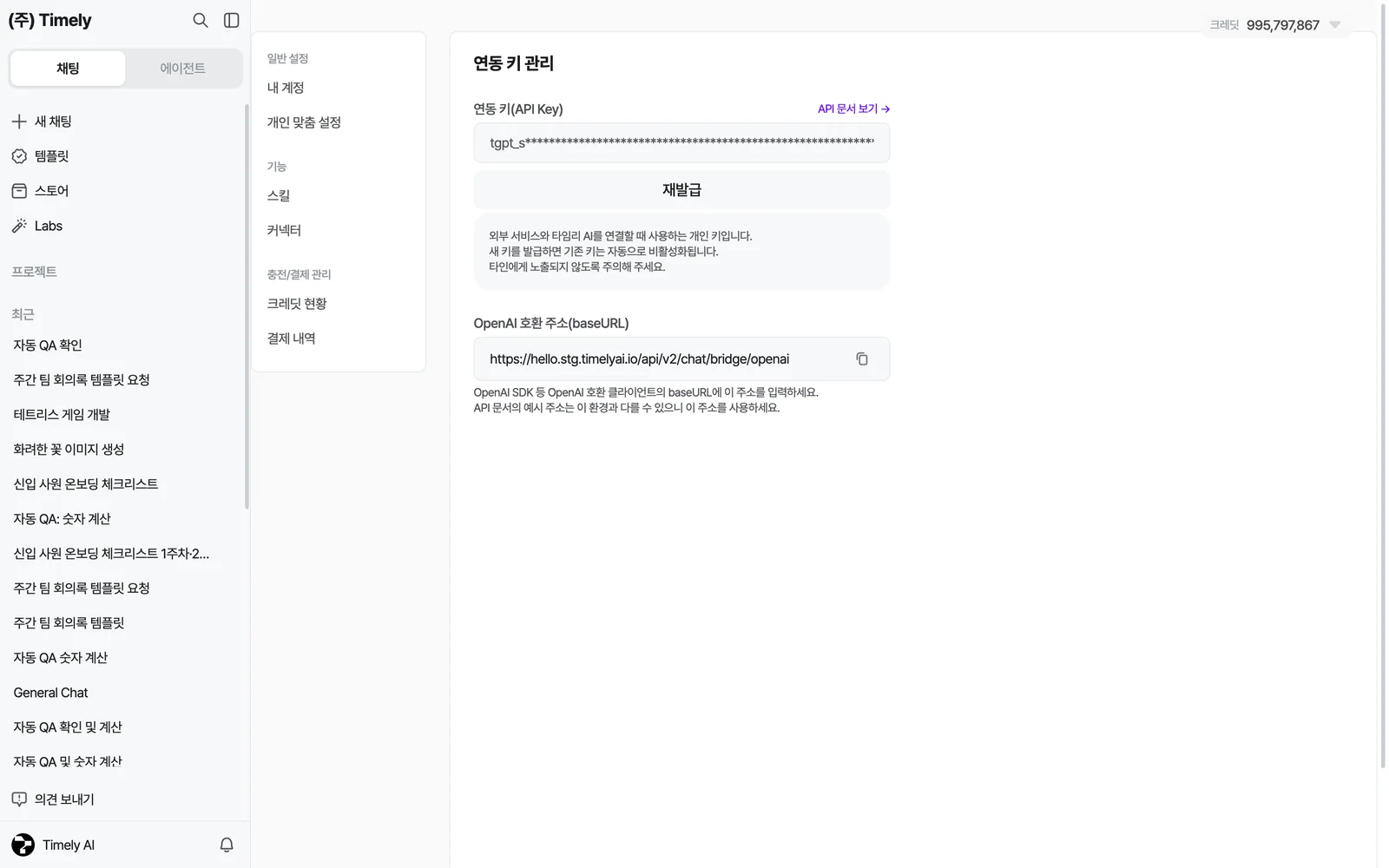Send feedback via 의견 보내기
The height and width of the screenshot is (868, 1389).
(x=53, y=799)
